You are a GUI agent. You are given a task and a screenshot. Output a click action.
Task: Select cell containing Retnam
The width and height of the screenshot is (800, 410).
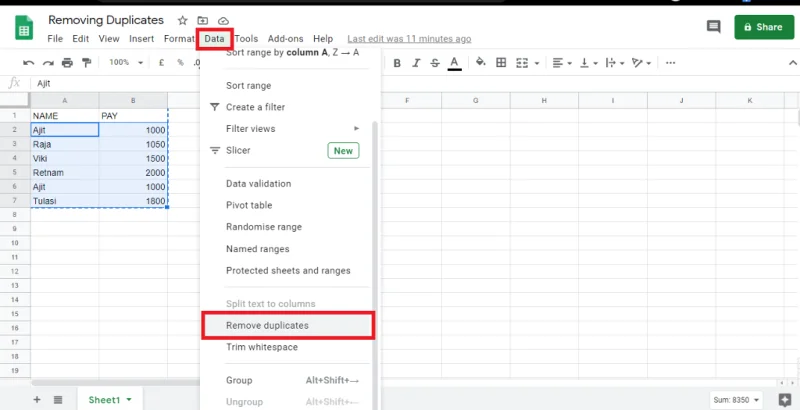point(65,172)
